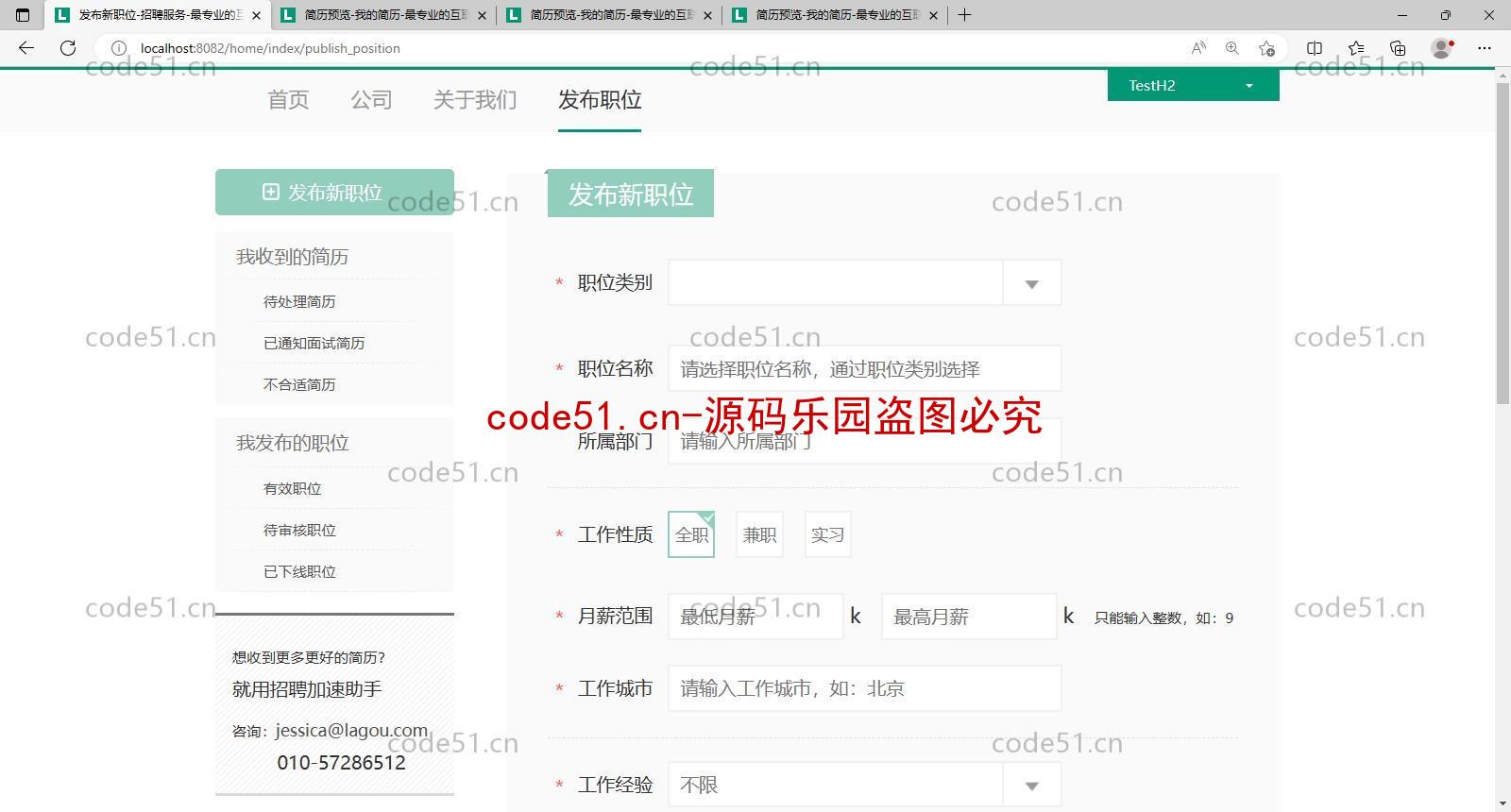
Task: Close the first 简历预览 tab
Action: pos(482,15)
